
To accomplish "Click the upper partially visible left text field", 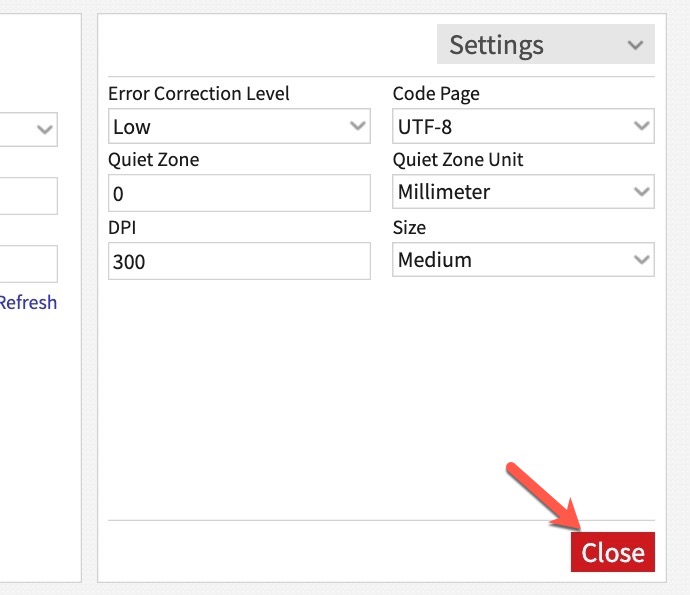I will pyautogui.click(x=28, y=196).
